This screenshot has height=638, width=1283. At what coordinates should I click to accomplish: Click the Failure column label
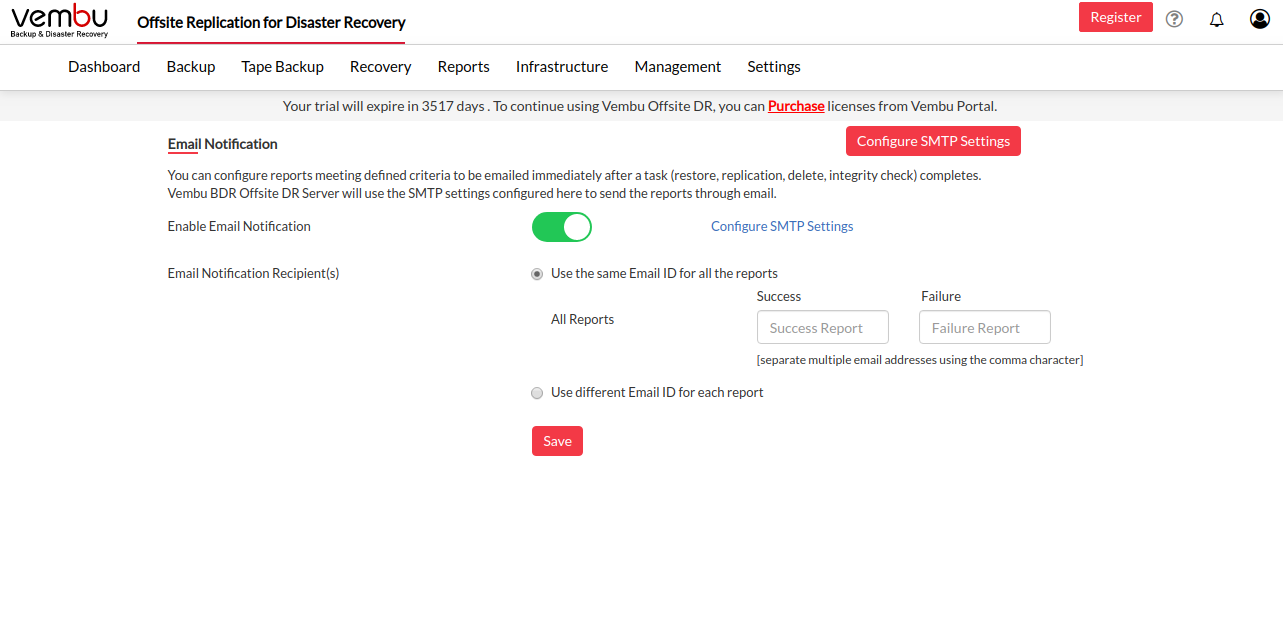click(941, 297)
